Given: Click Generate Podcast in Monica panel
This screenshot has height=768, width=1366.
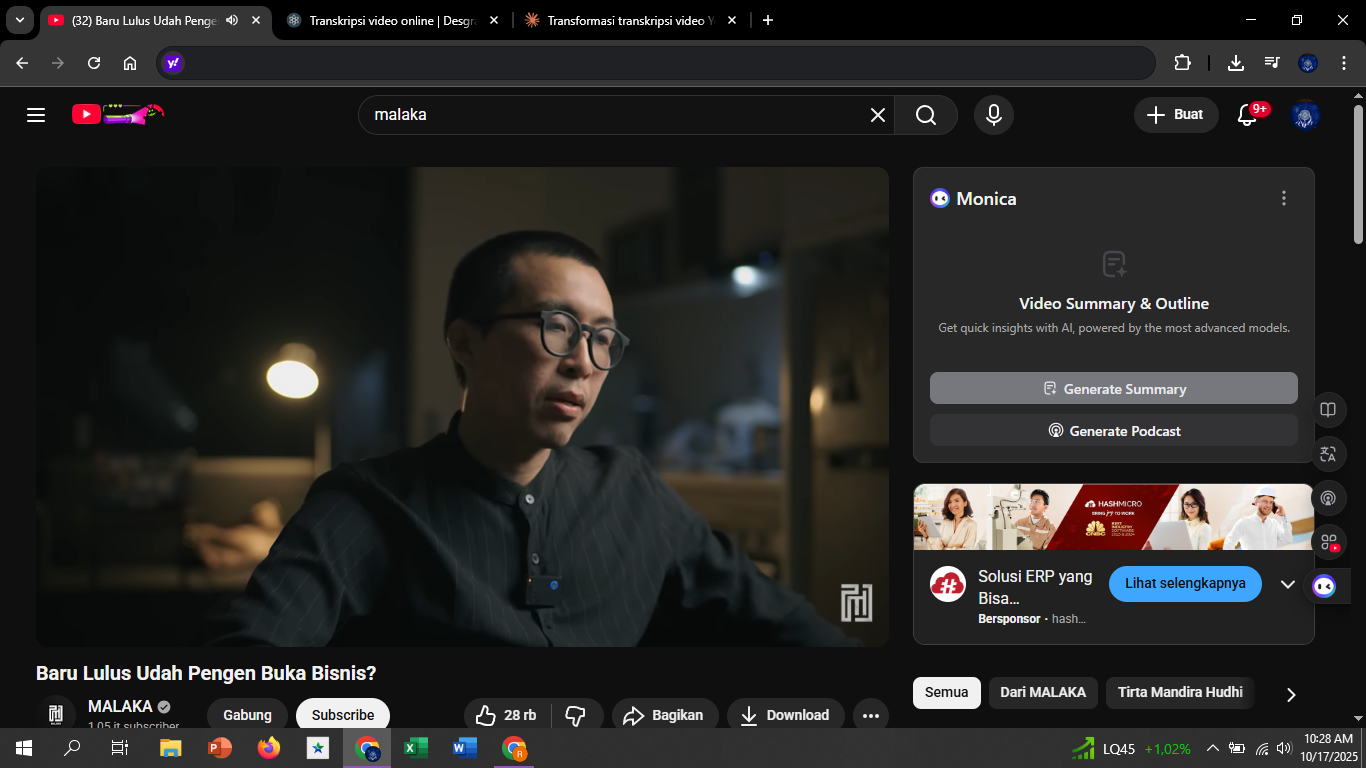Looking at the screenshot, I should (1114, 430).
